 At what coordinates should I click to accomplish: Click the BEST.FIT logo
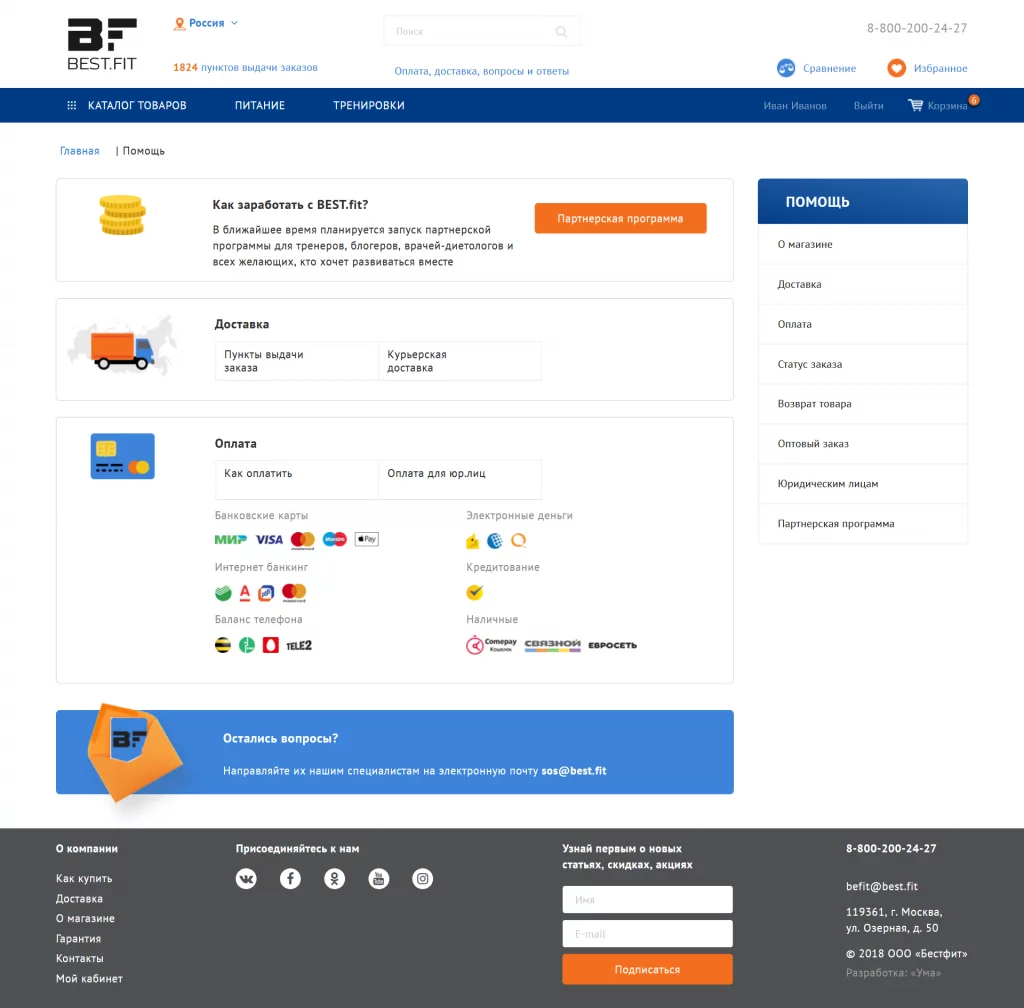pyautogui.click(x=102, y=44)
